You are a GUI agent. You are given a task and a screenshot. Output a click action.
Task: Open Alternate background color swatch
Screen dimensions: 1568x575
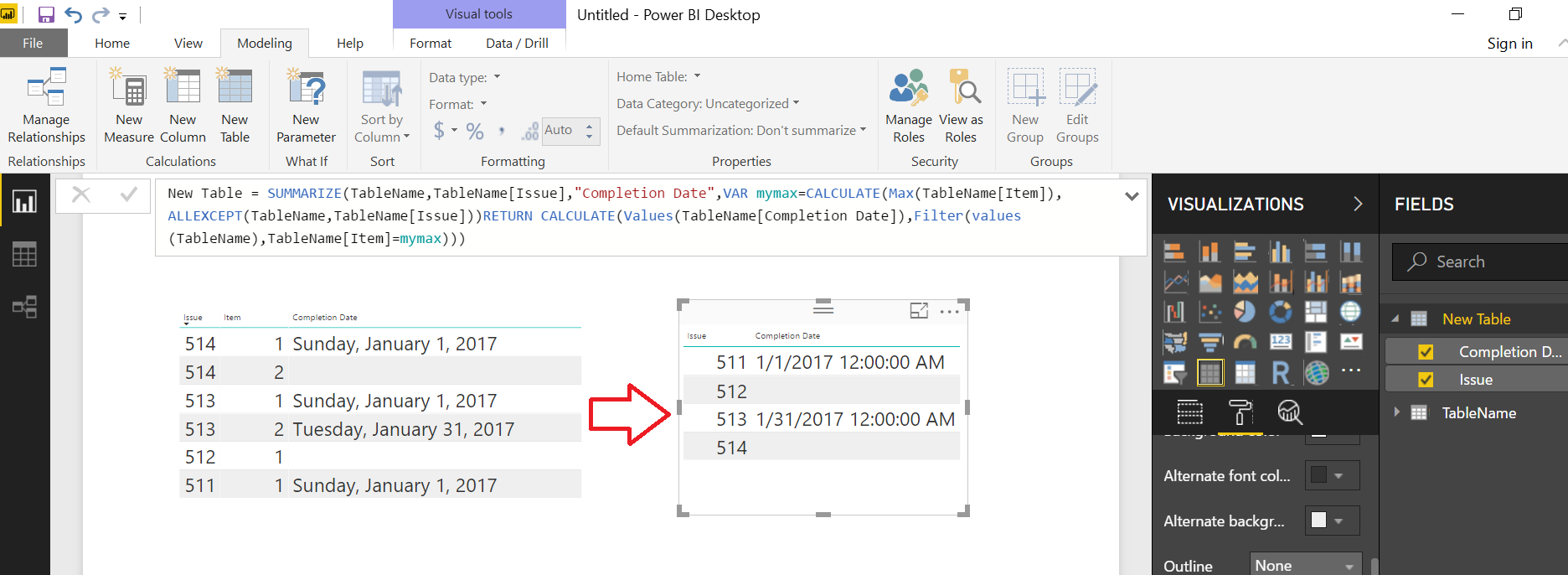(x=1332, y=521)
